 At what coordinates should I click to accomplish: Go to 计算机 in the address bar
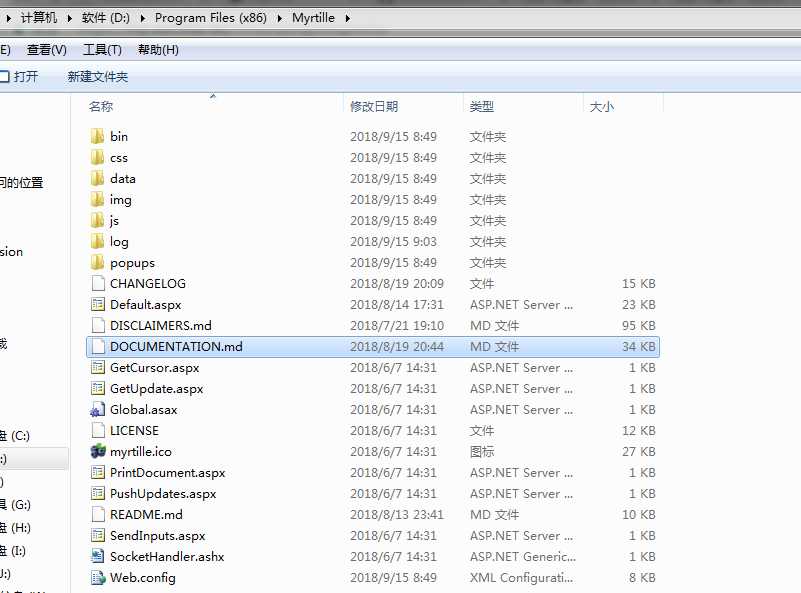39,18
